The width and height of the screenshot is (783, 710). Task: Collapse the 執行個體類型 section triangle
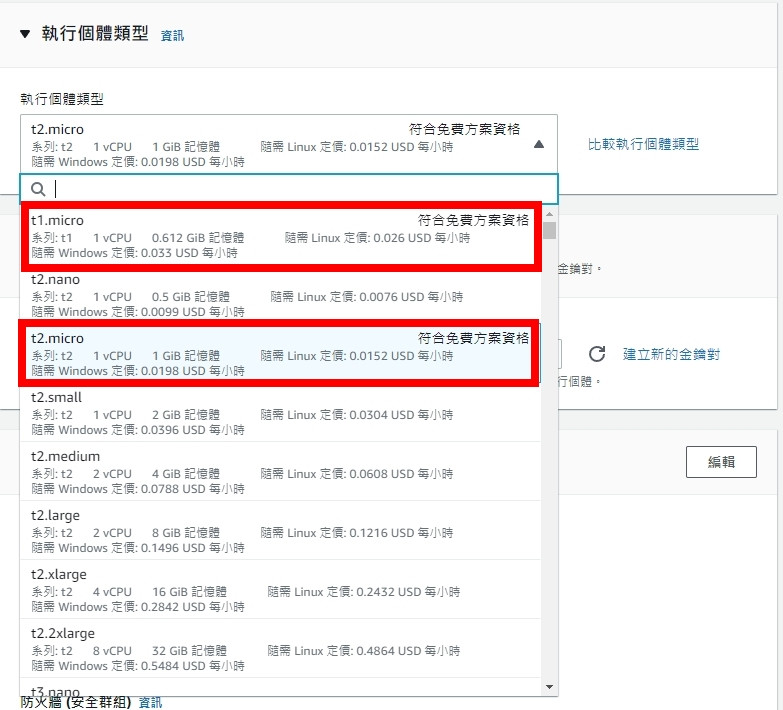click(25, 34)
